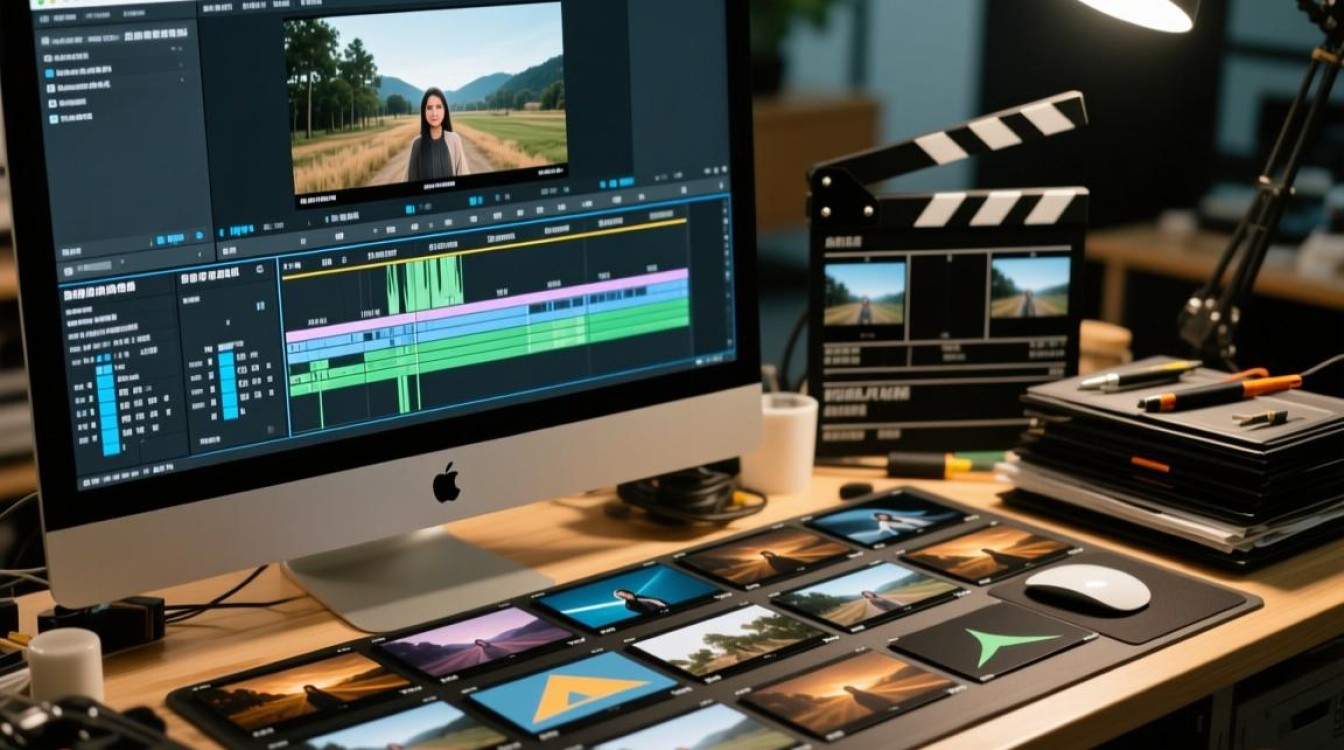The height and width of the screenshot is (750, 1344).
Task: Click the small icon atop the second mixer panel
Action: (x=260, y=270)
